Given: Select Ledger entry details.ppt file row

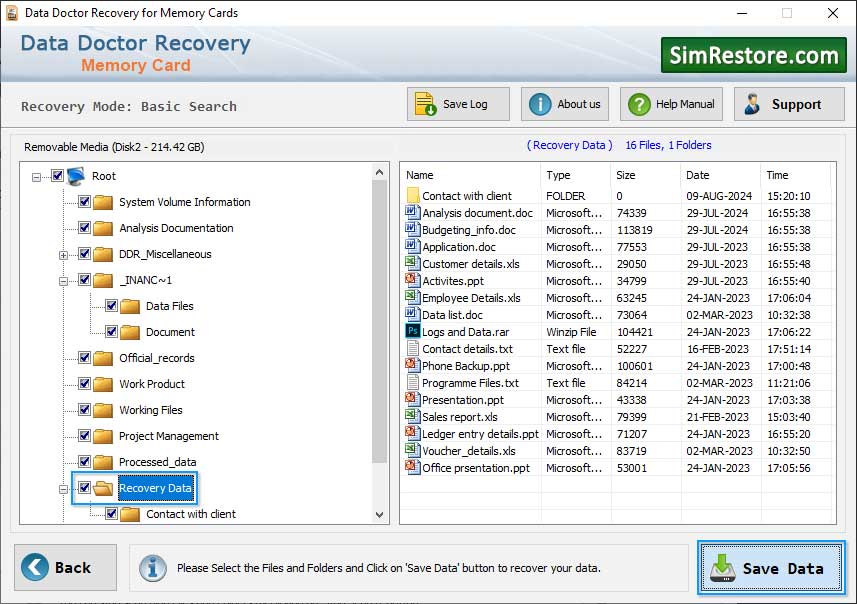Looking at the screenshot, I should pos(618,433).
